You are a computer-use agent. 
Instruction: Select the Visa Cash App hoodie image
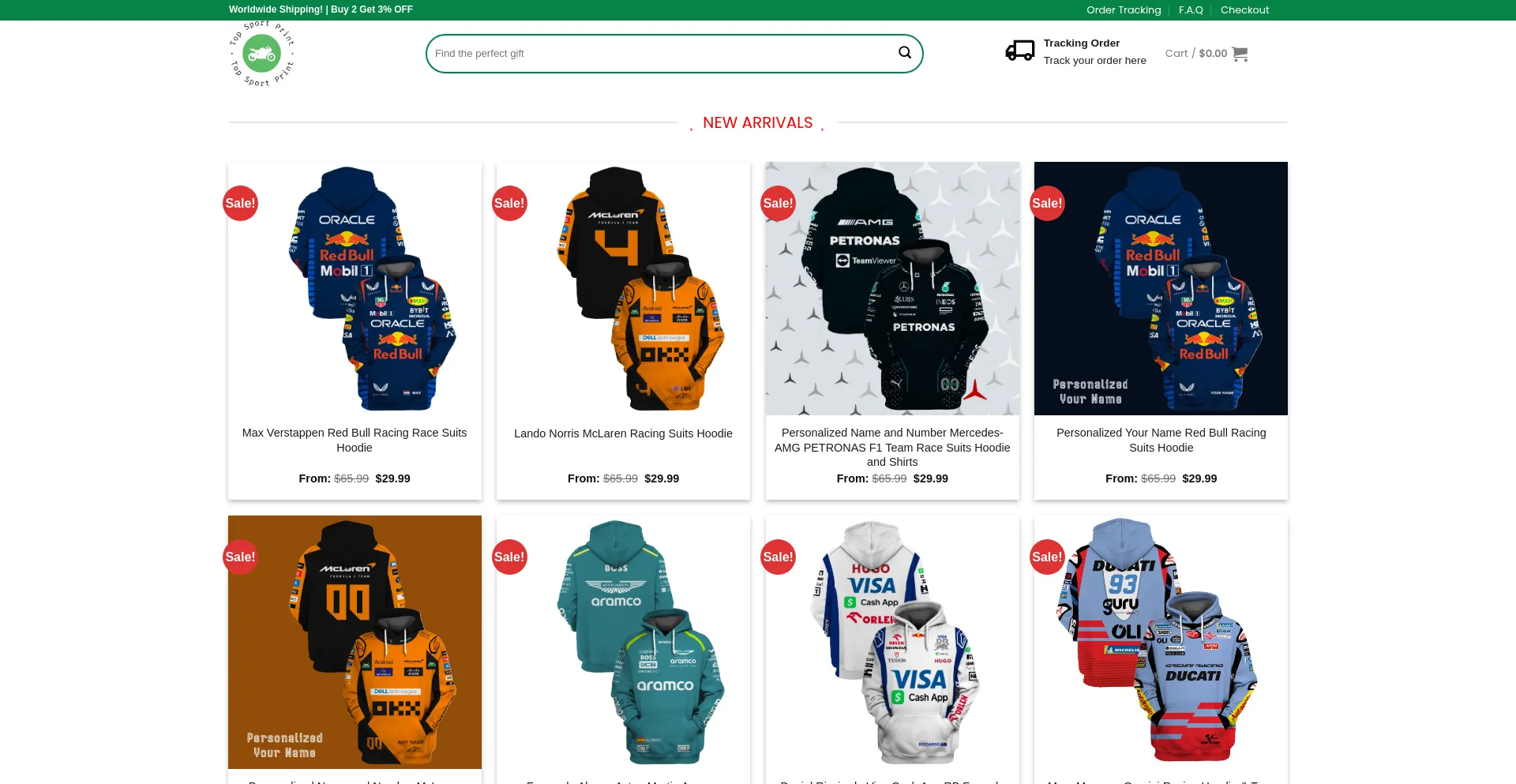pyautogui.click(x=892, y=643)
